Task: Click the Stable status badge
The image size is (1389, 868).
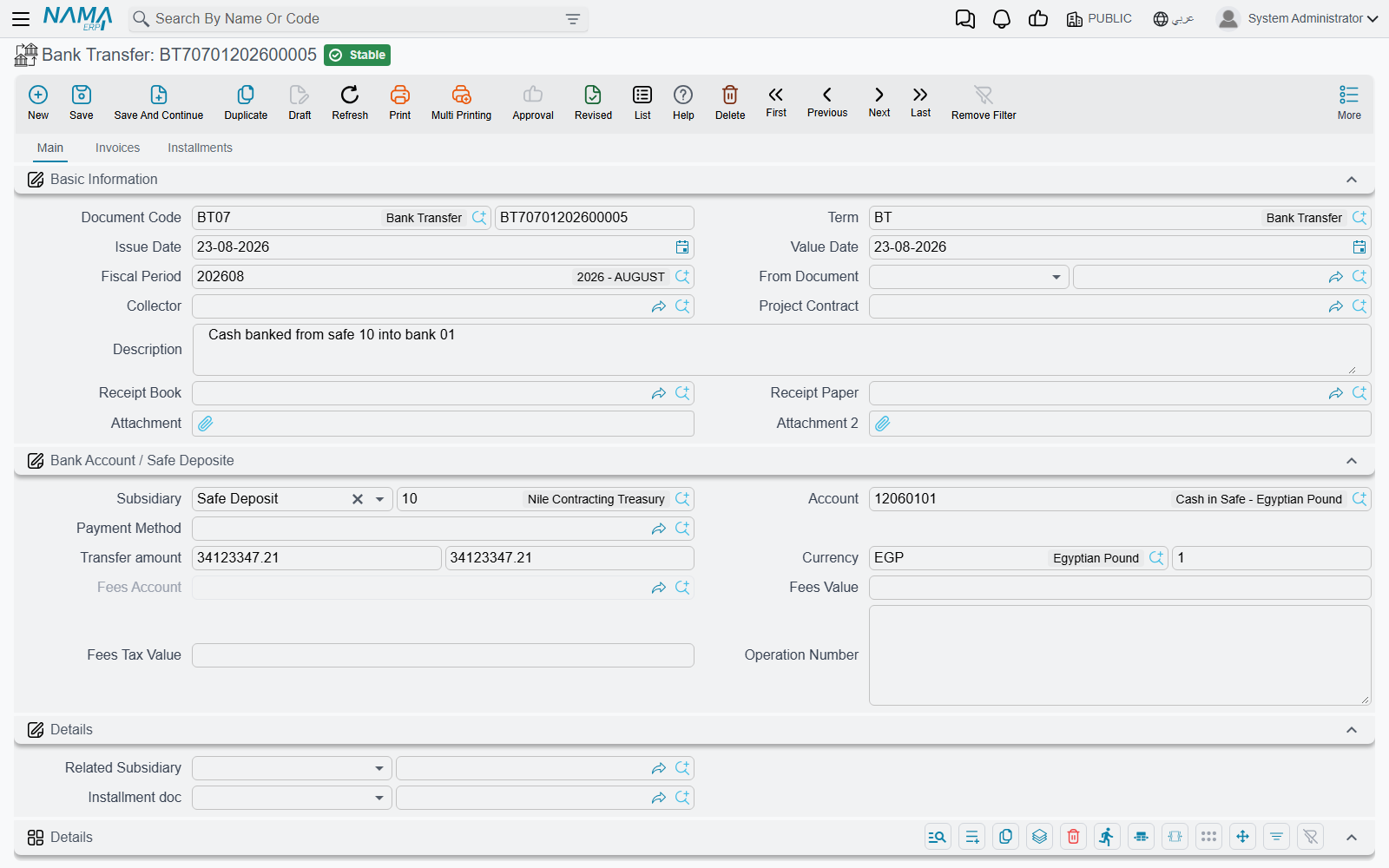Action: [x=357, y=55]
